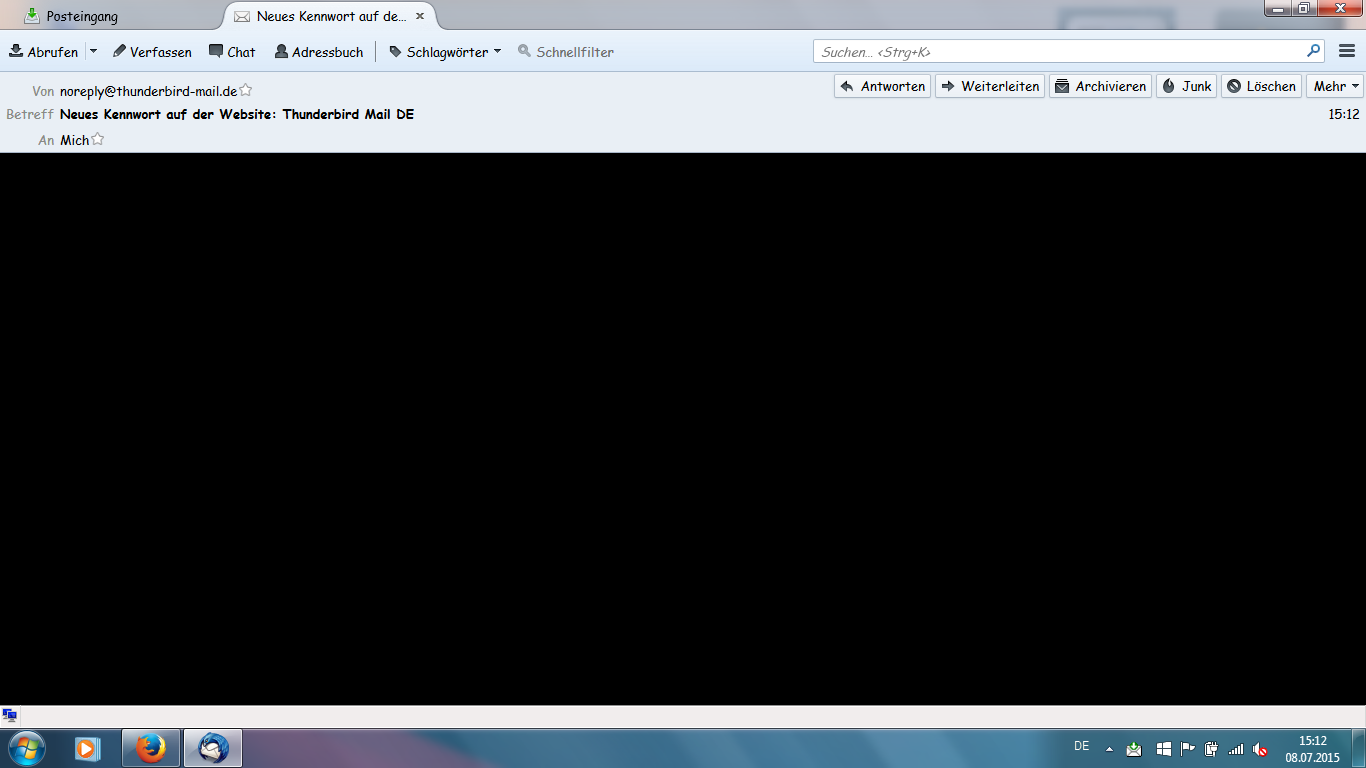1366x768 pixels.
Task: Open Firefox from the taskbar
Action: (x=151, y=748)
